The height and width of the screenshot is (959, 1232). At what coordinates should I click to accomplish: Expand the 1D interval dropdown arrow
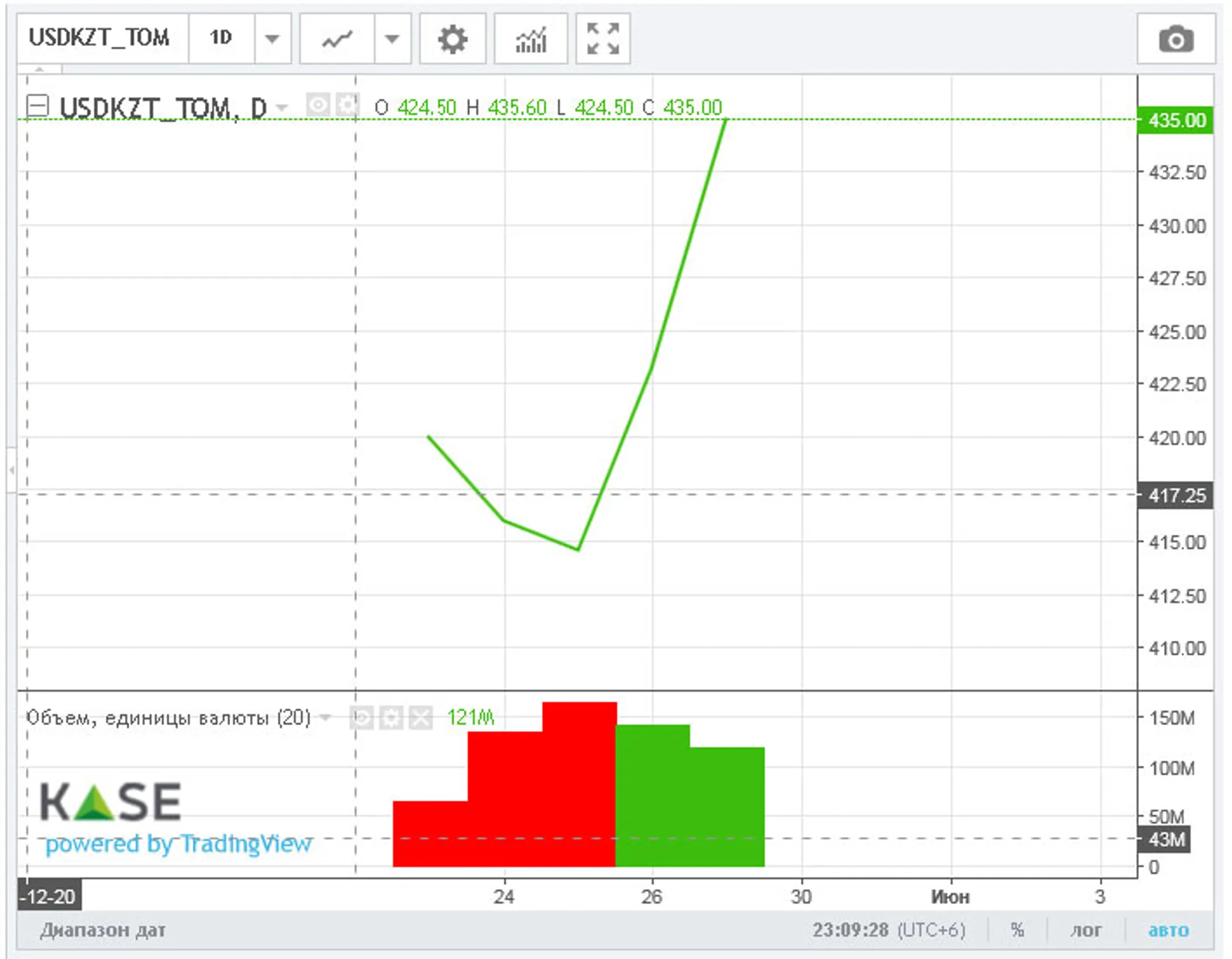[272, 39]
